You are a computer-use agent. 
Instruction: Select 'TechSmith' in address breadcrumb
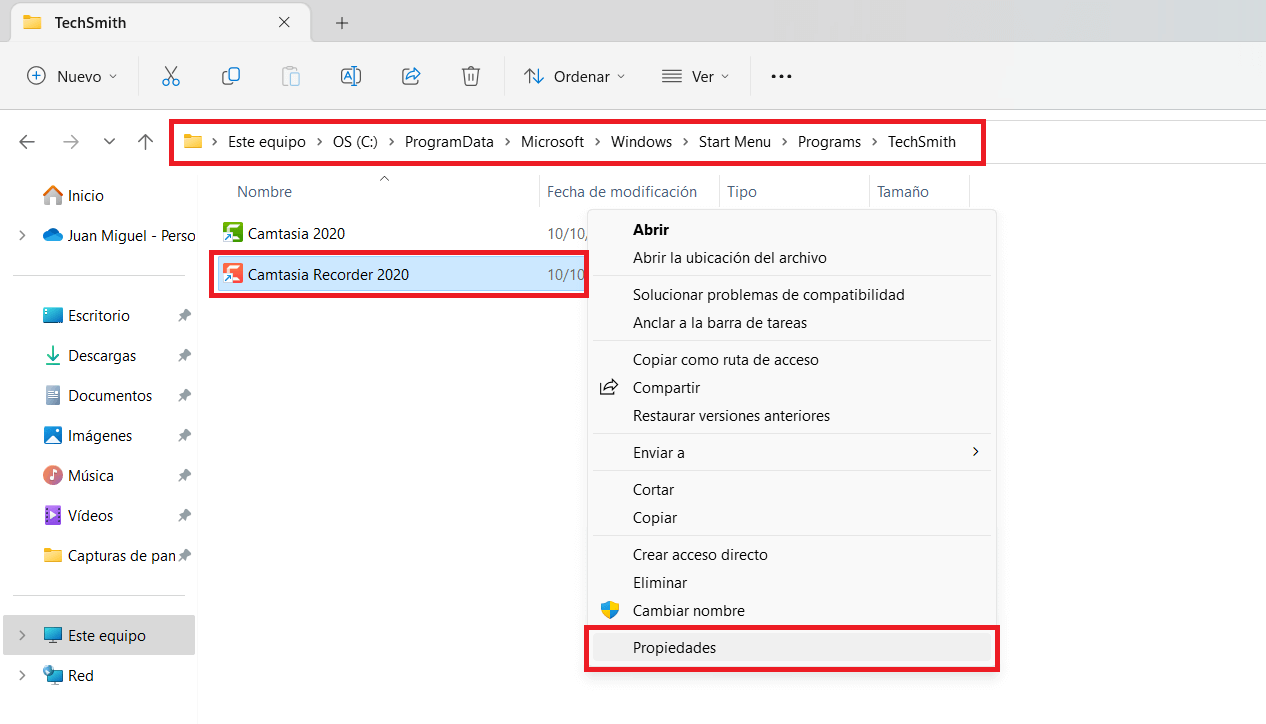(922, 142)
